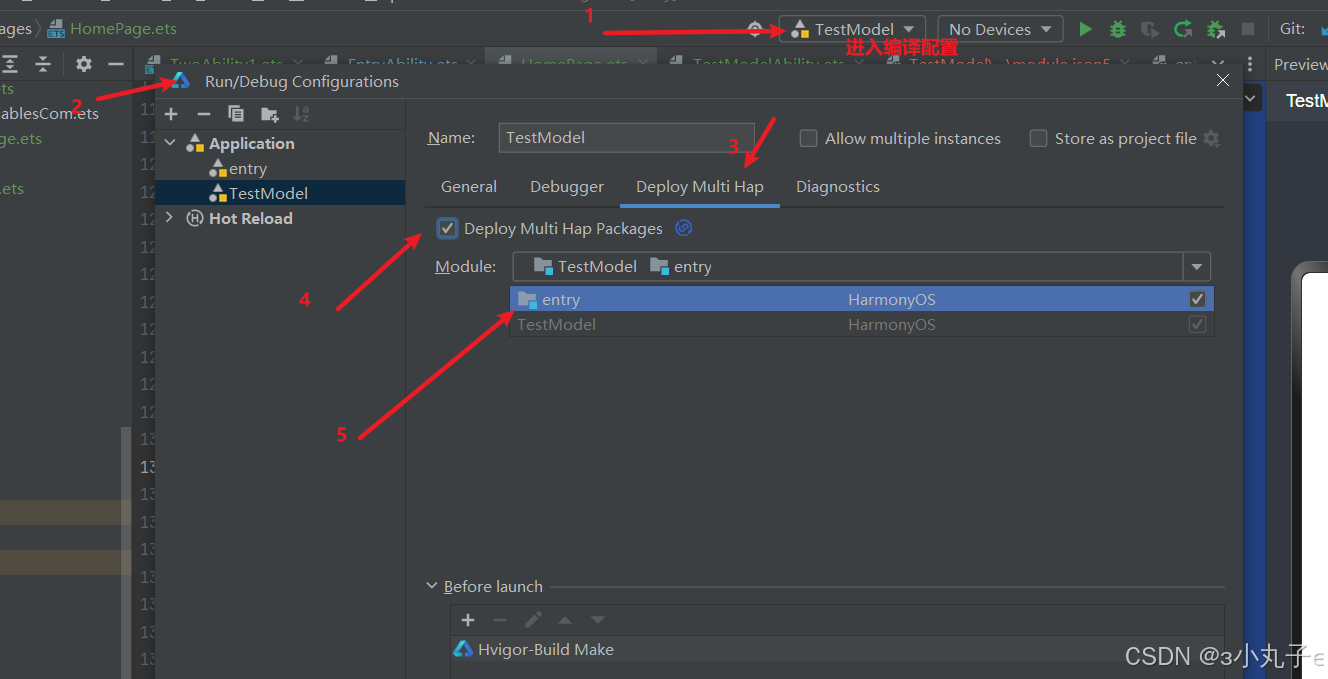Select the Hot Reload tree item
The width and height of the screenshot is (1328, 679).
tap(251, 218)
